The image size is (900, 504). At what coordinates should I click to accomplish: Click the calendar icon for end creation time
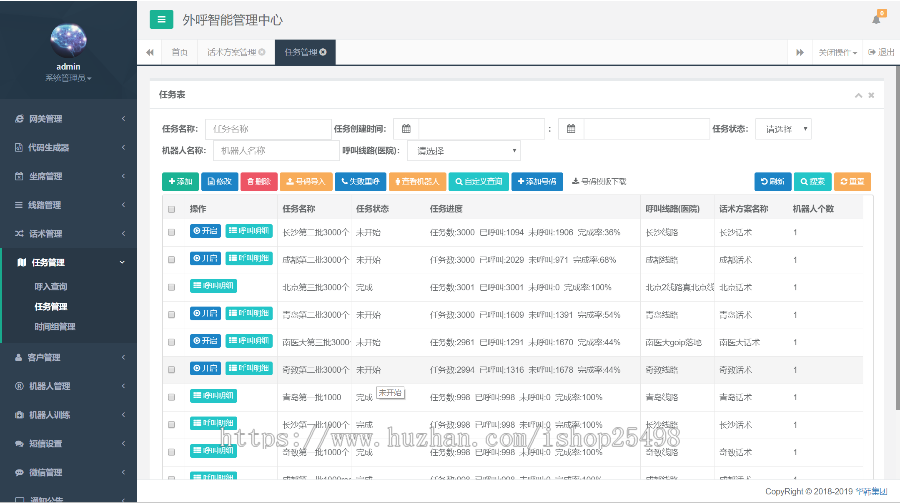tap(571, 129)
